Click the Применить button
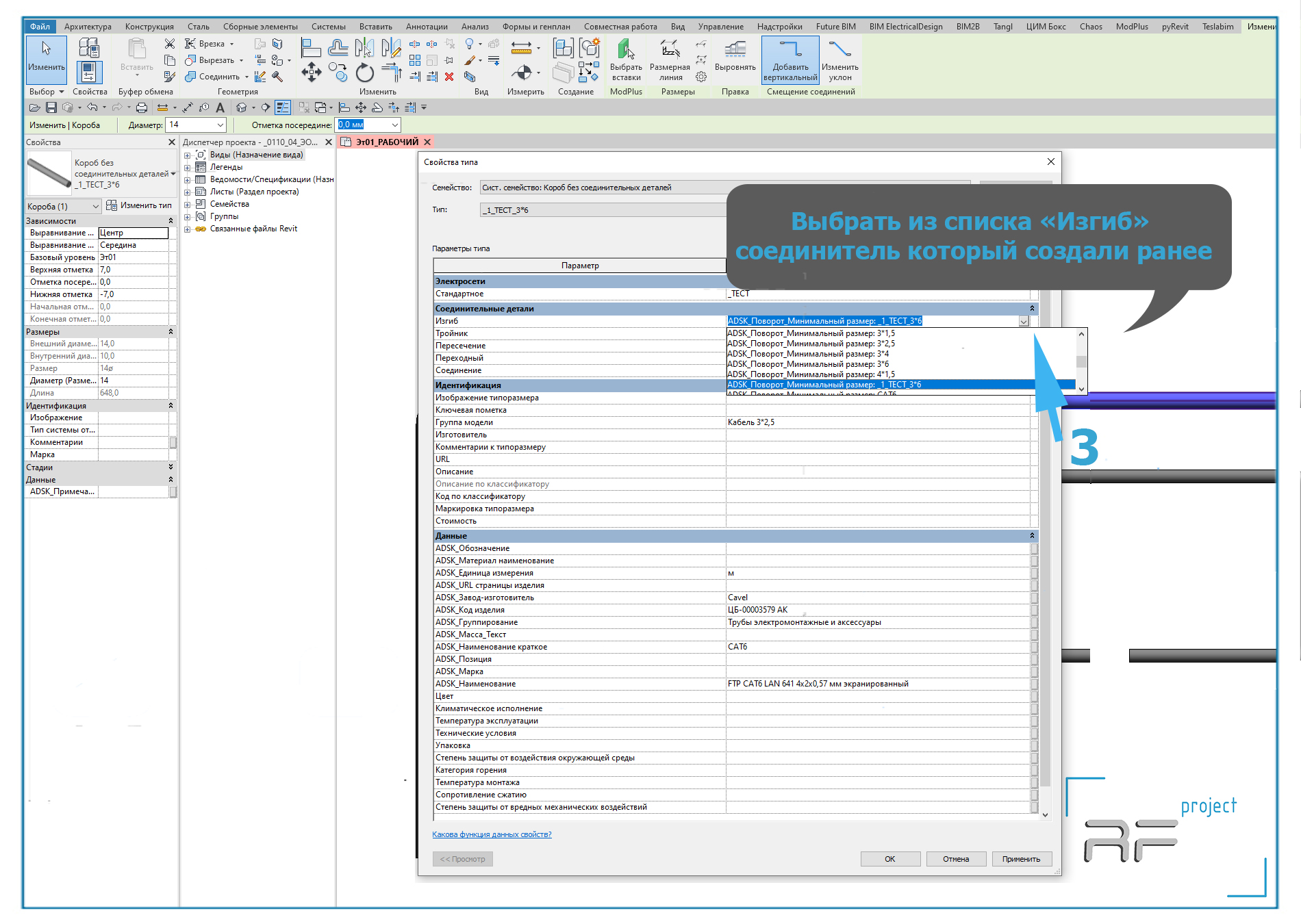 tap(1022, 859)
